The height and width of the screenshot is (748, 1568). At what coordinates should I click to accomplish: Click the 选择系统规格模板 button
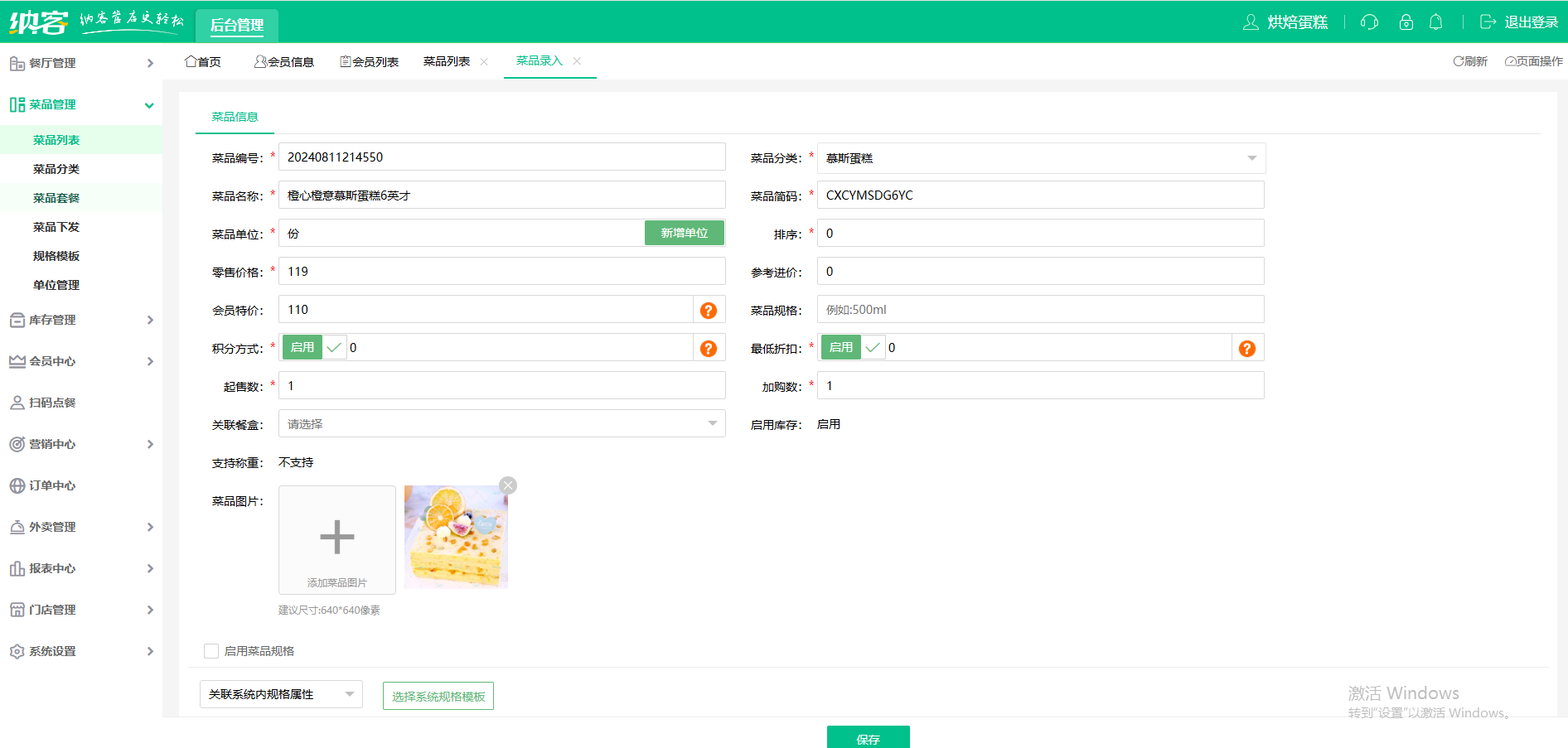click(x=438, y=696)
